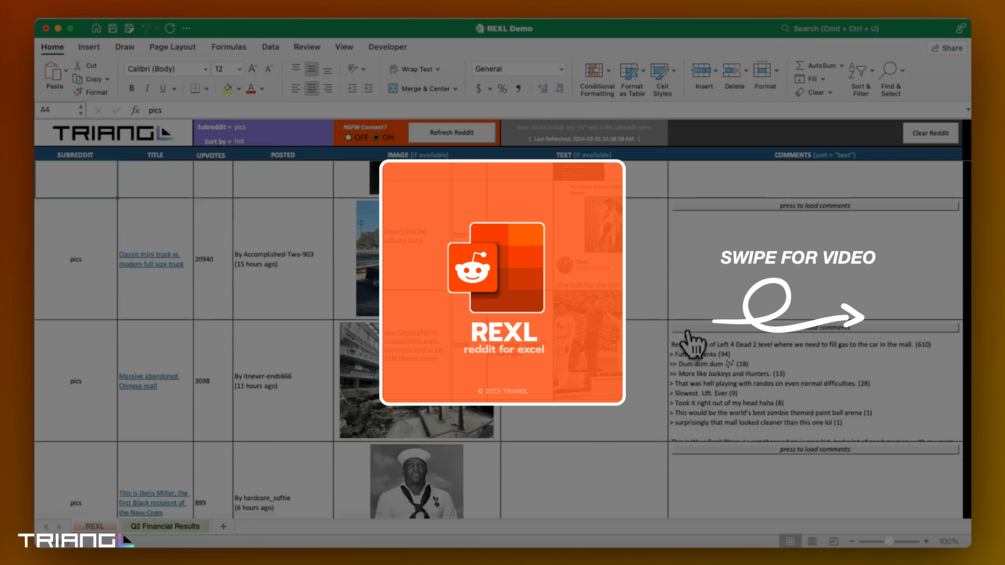Increase font size with larger A icon
Image resolution: width=1005 pixels, height=565 pixels.
[253, 69]
